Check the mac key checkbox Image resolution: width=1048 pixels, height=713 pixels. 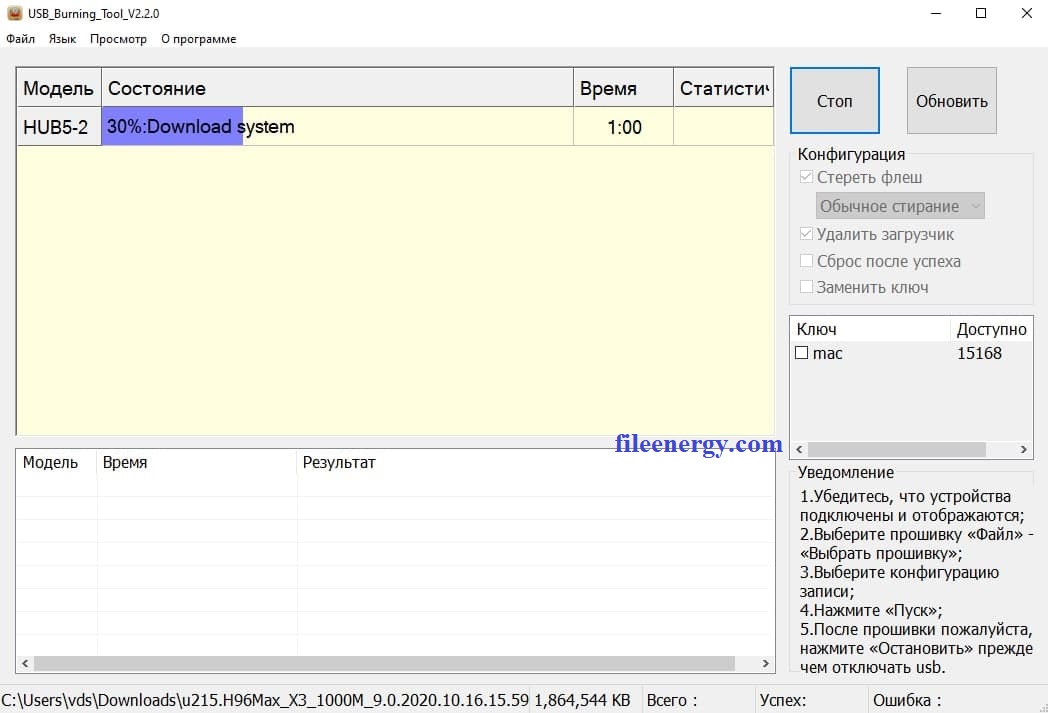[801, 353]
